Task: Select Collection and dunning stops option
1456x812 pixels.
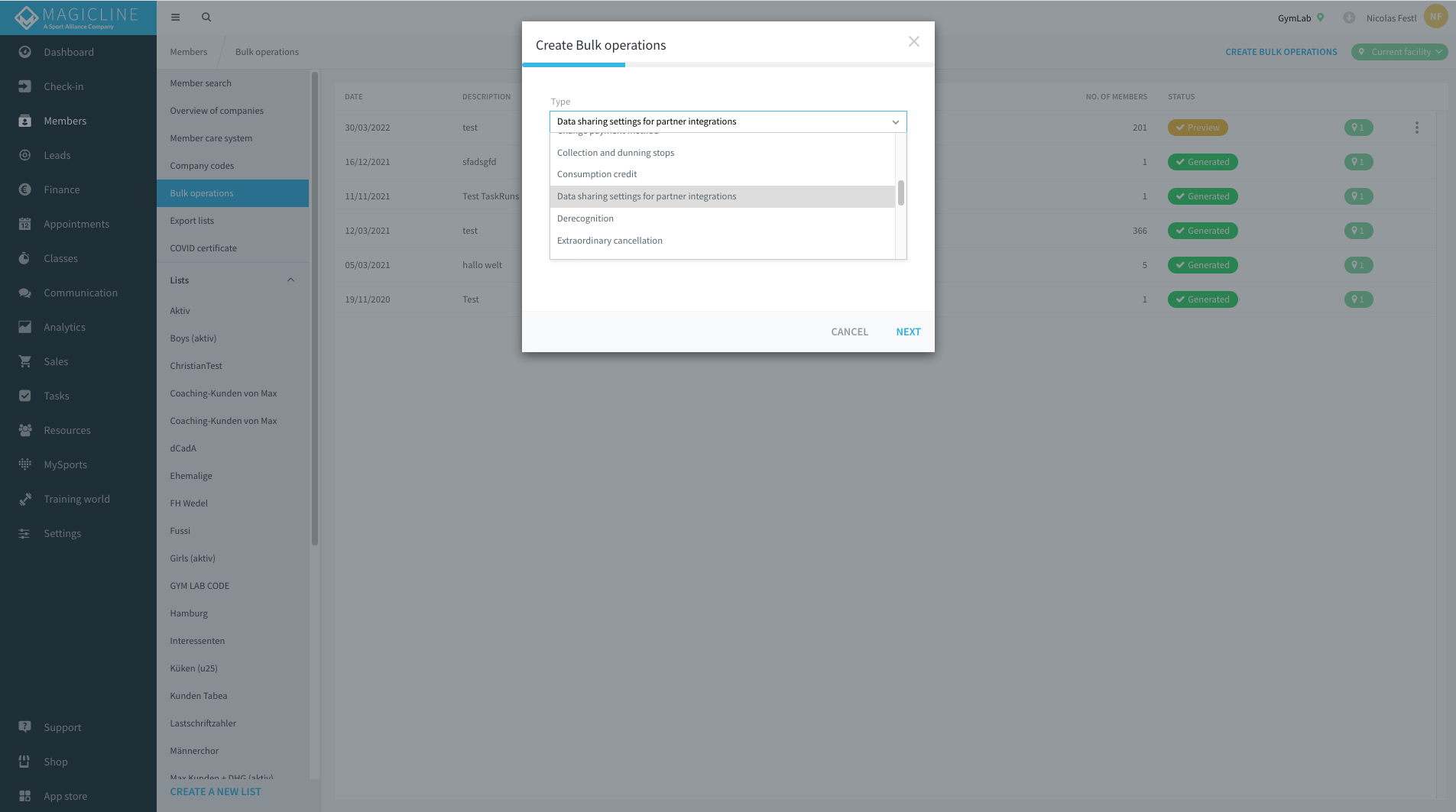Action: click(x=722, y=153)
